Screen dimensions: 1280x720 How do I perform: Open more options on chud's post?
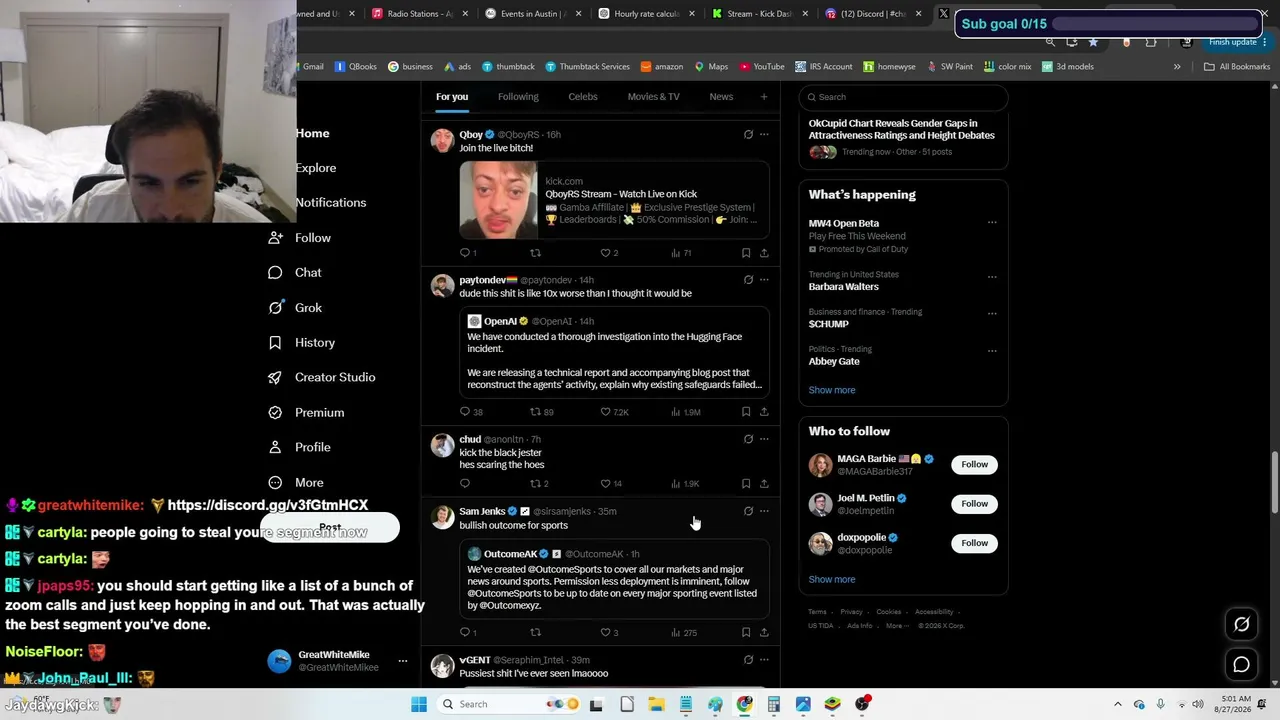click(x=764, y=439)
